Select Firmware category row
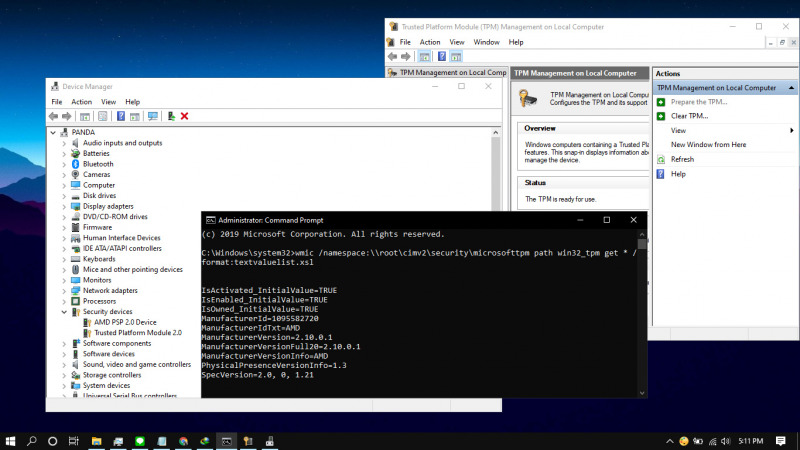 coord(97,228)
